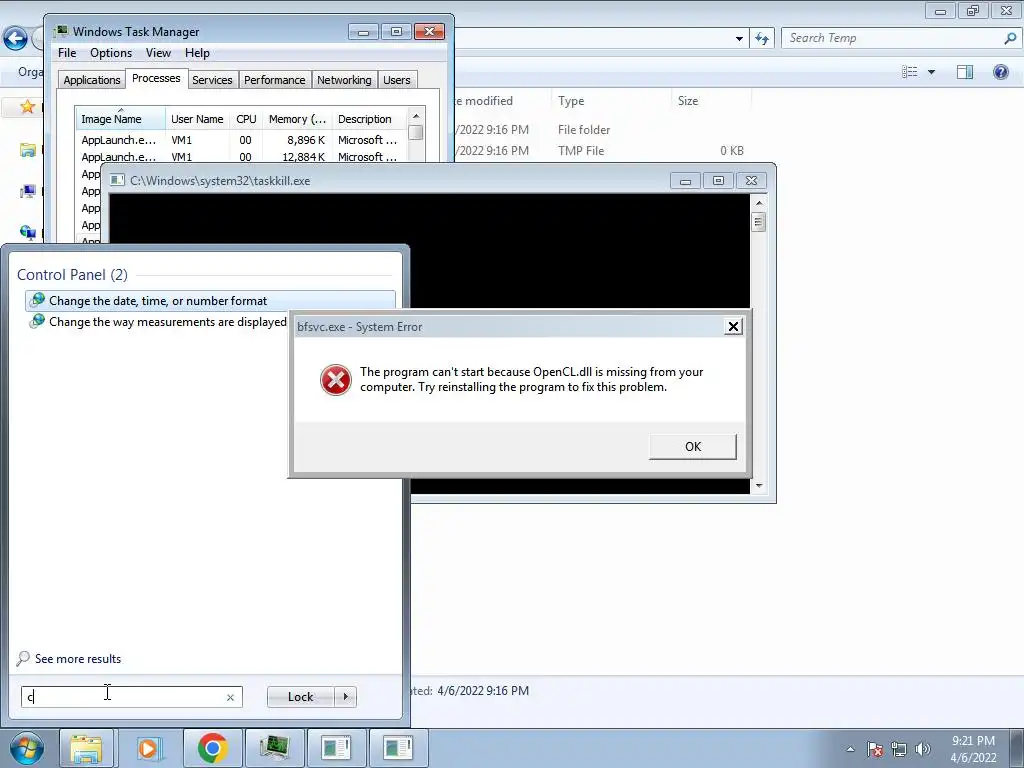This screenshot has width=1024, height=768.
Task: Open Task Manager Help menu
Action: [197, 53]
